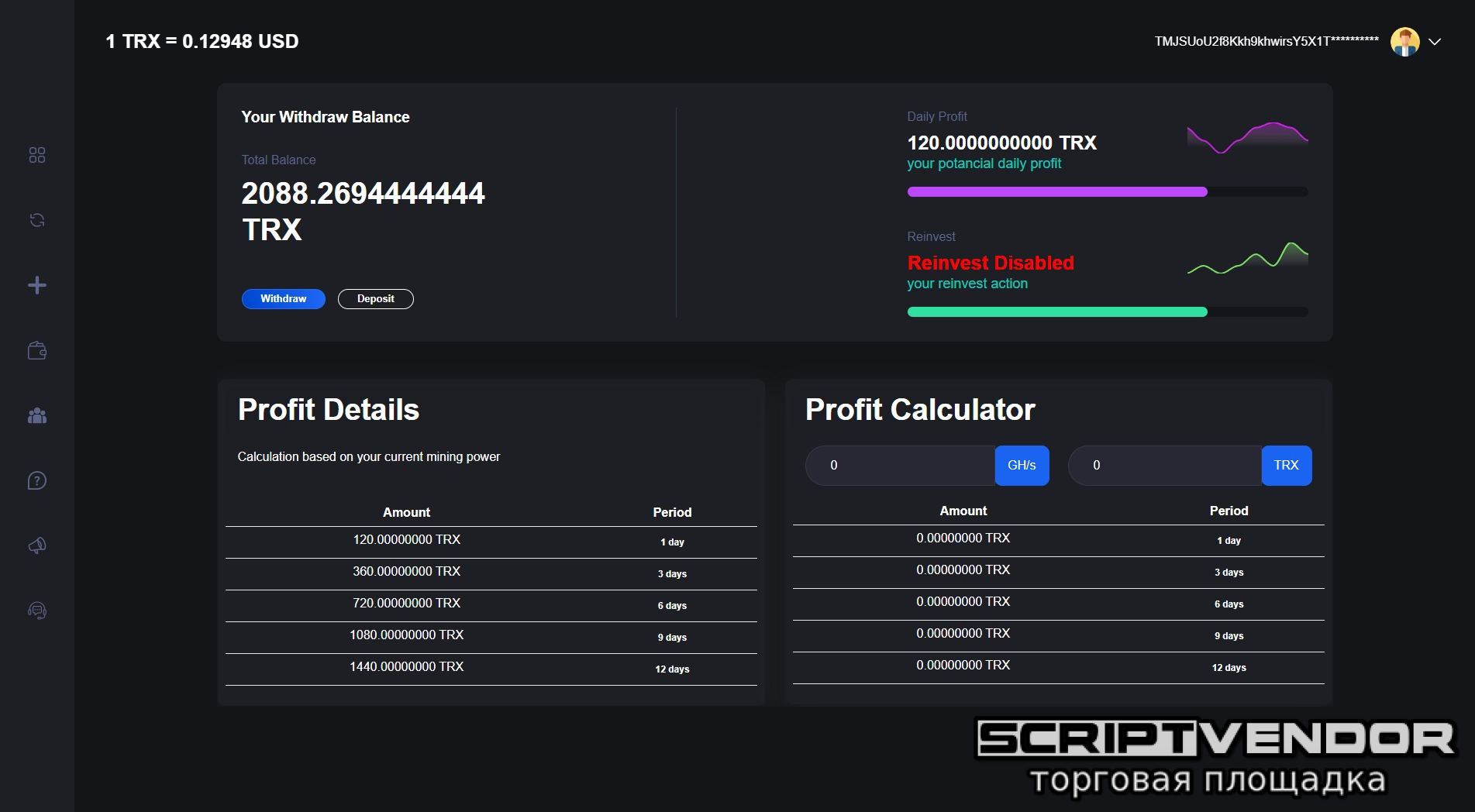The height and width of the screenshot is (812, 1475).
Task: Focus the TRX amount input field
Action: coord(1165,466)
